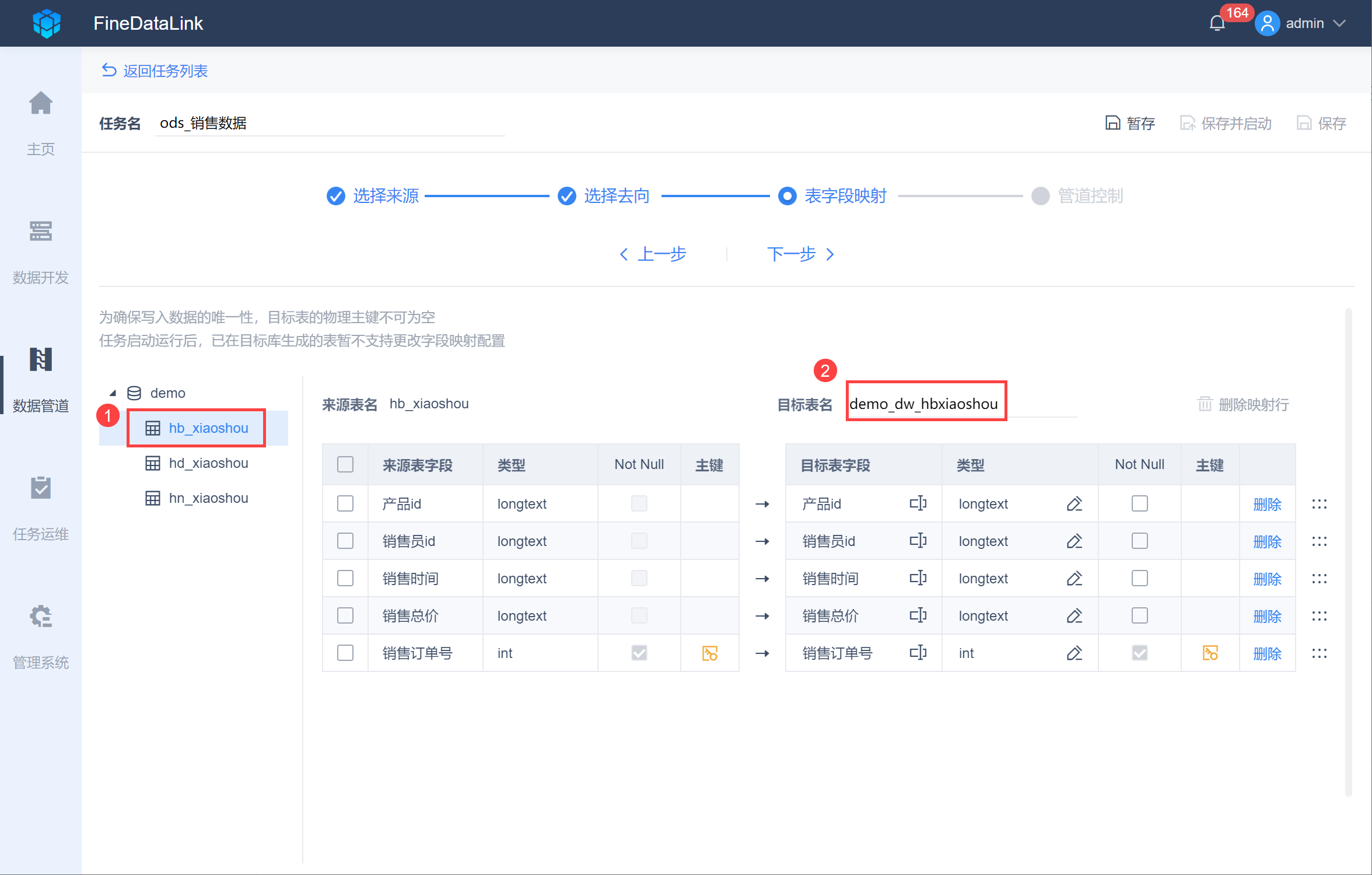The image size is (1372, 875).
Task: Click 下一步 to proceed
Action: tap(800, 254)
